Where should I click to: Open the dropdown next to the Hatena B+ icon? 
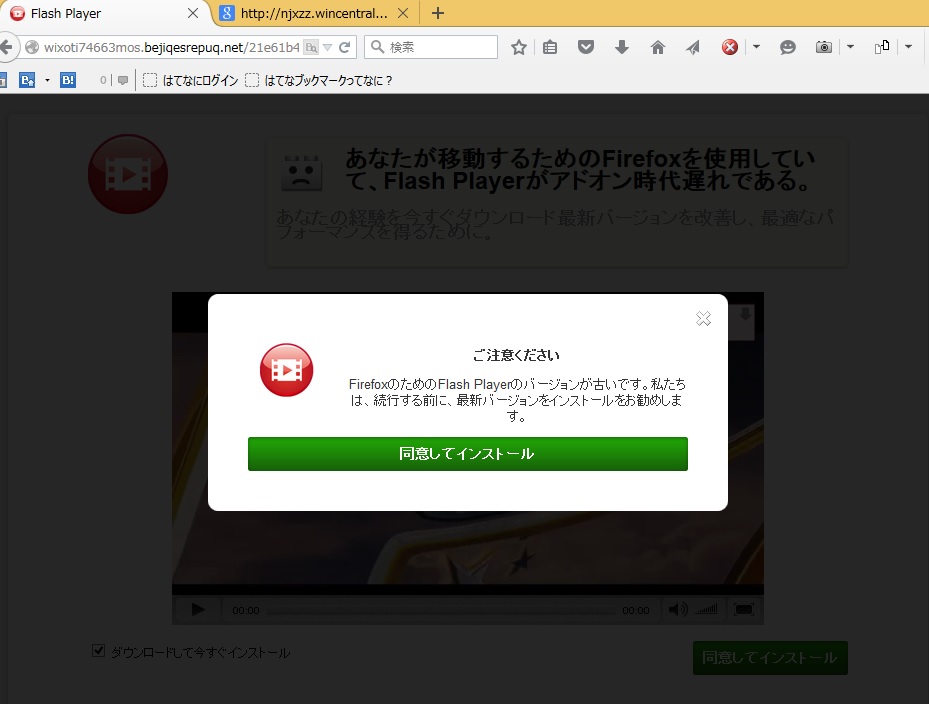click(47, 80)
